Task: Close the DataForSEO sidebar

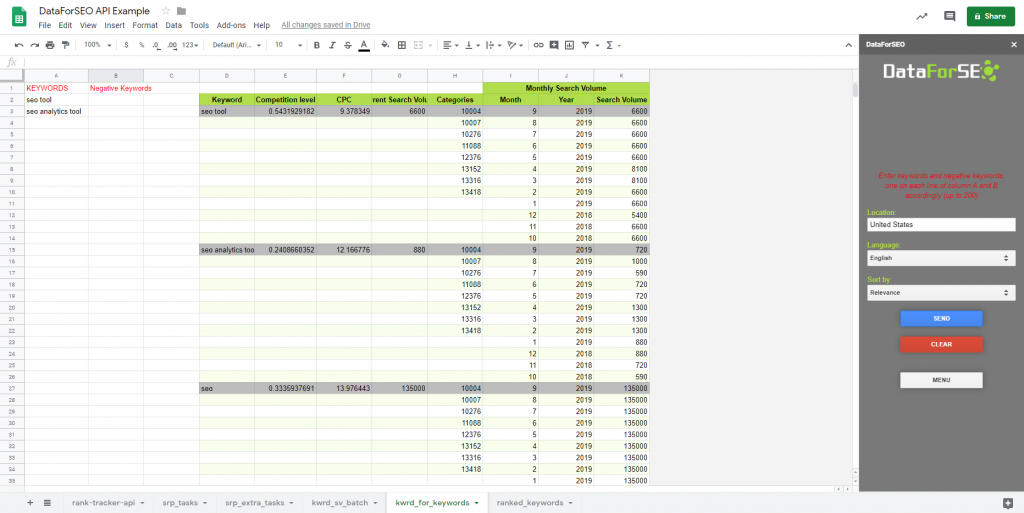Action: pos(1014,45)
